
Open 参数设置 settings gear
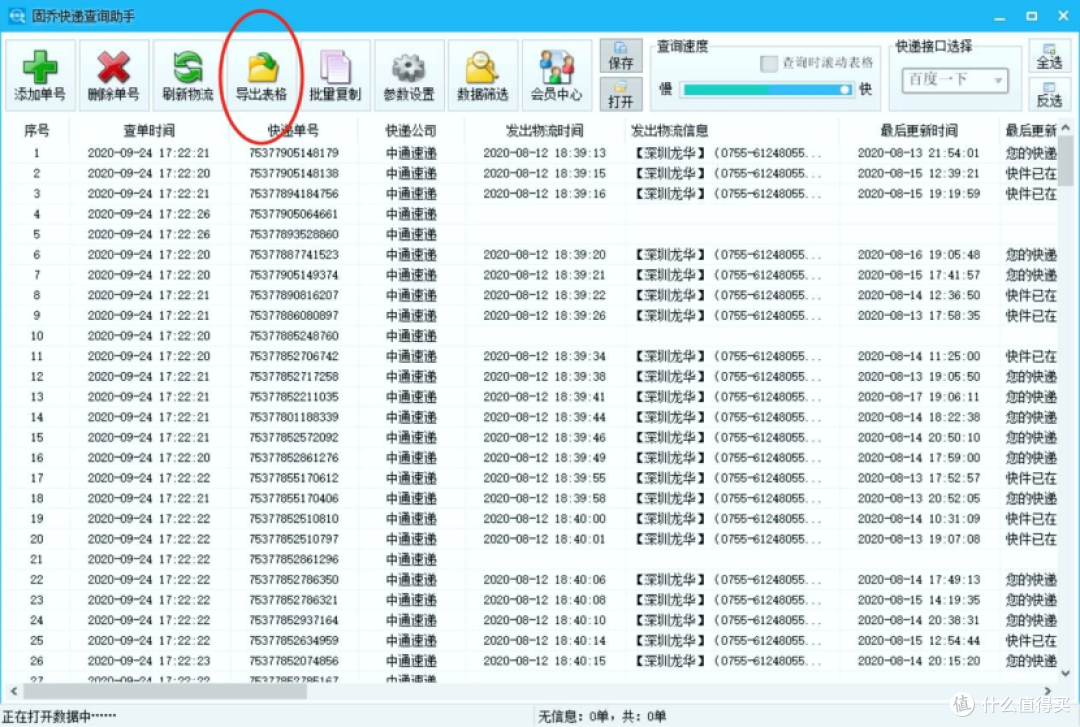coord(408,74)
